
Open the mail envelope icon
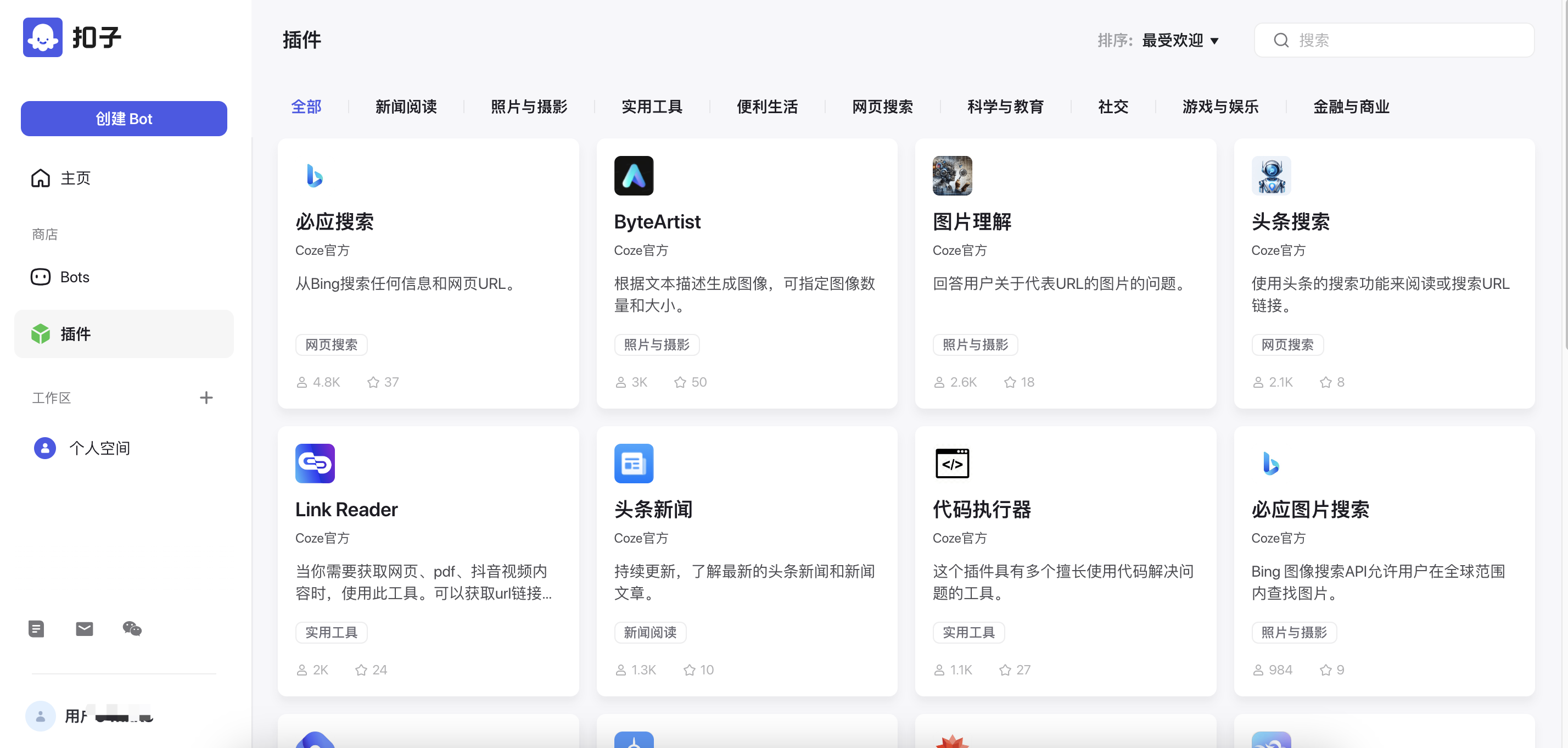click(x=84, y=629)
